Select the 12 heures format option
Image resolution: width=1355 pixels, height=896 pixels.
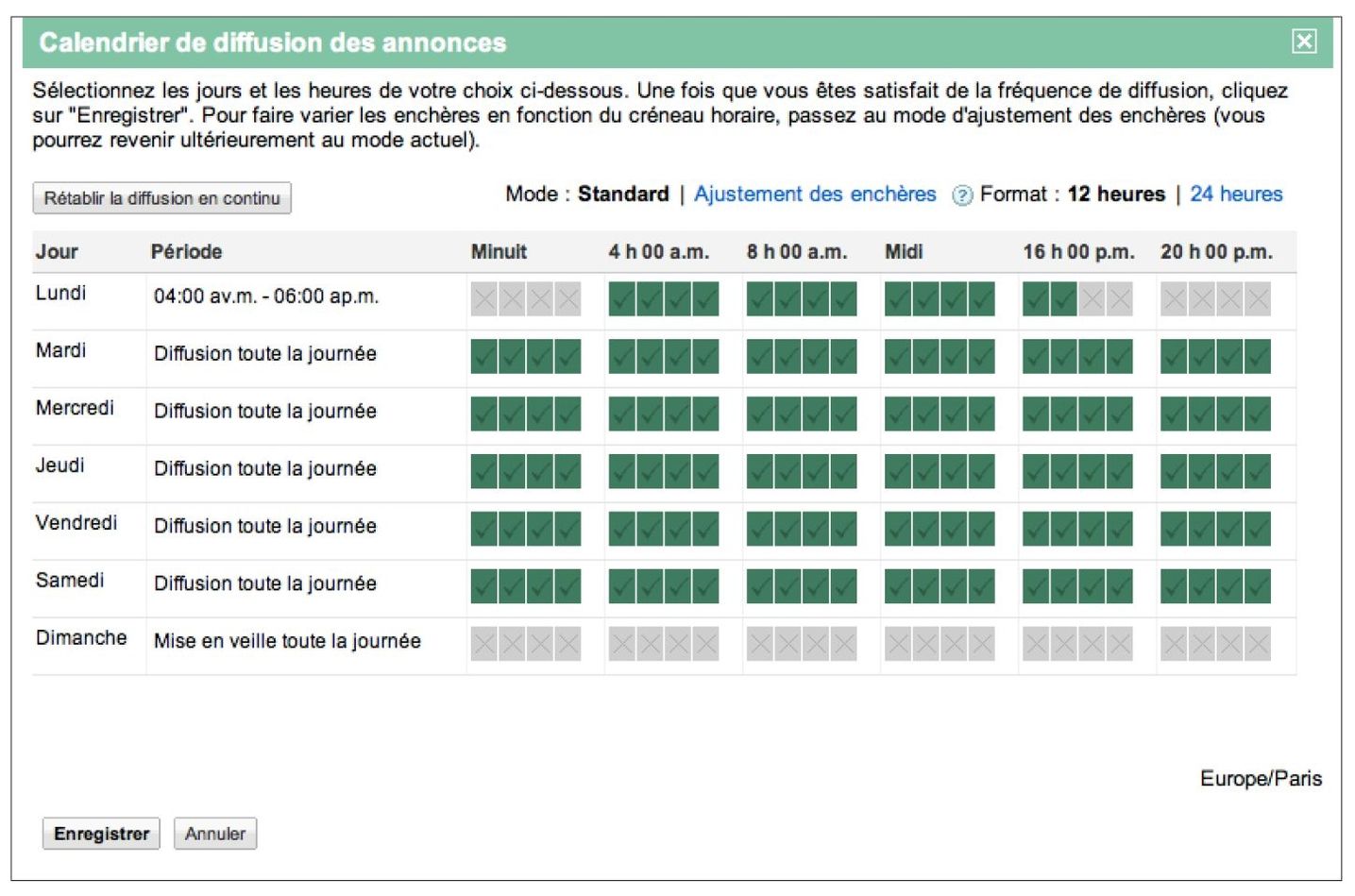point(1116,194)
